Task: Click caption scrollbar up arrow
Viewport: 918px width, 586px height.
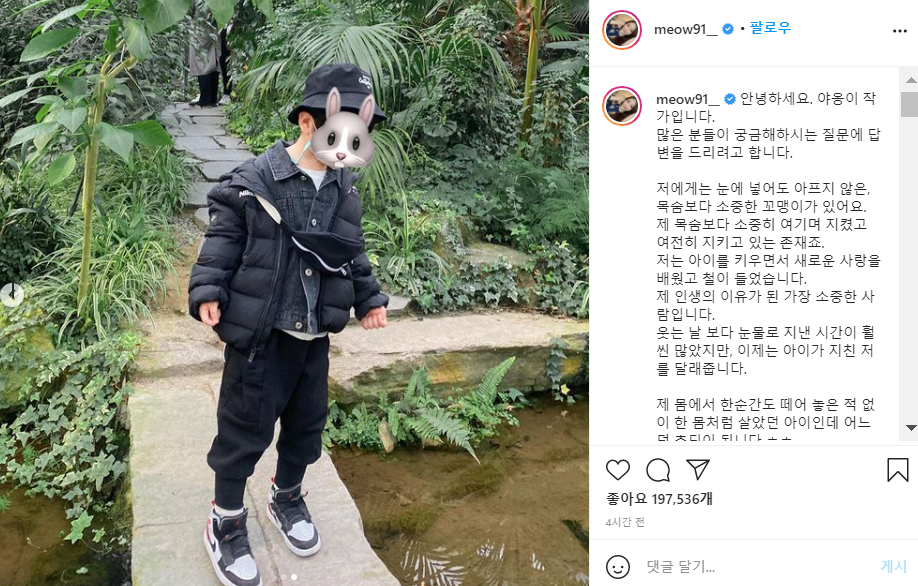Action: [x=911, y=80]
